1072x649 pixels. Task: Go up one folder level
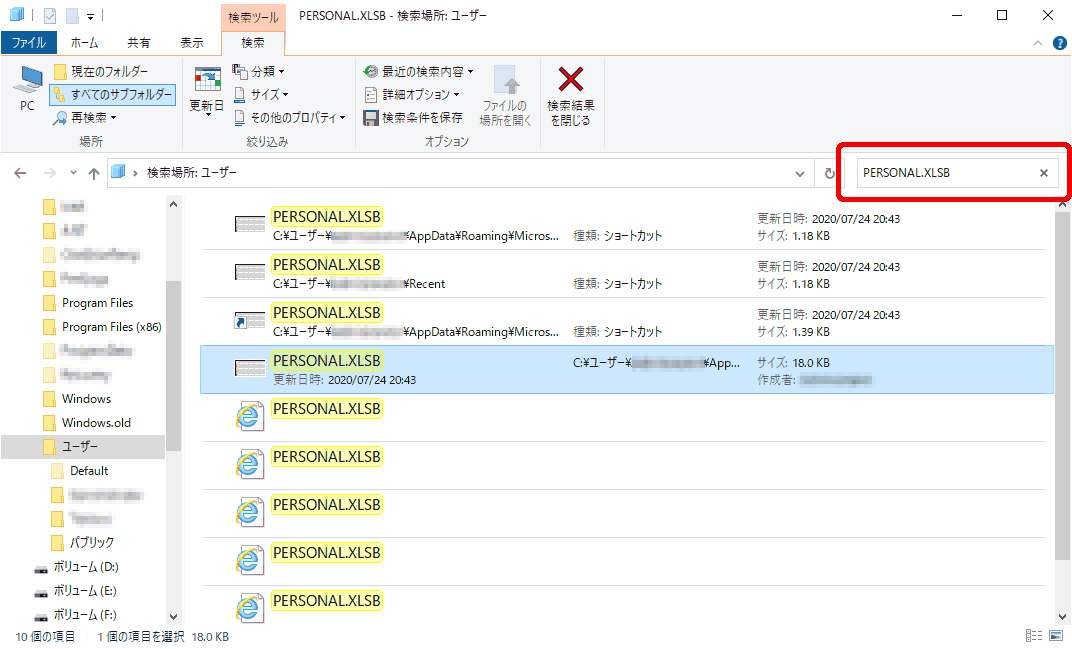click(94, 173)
